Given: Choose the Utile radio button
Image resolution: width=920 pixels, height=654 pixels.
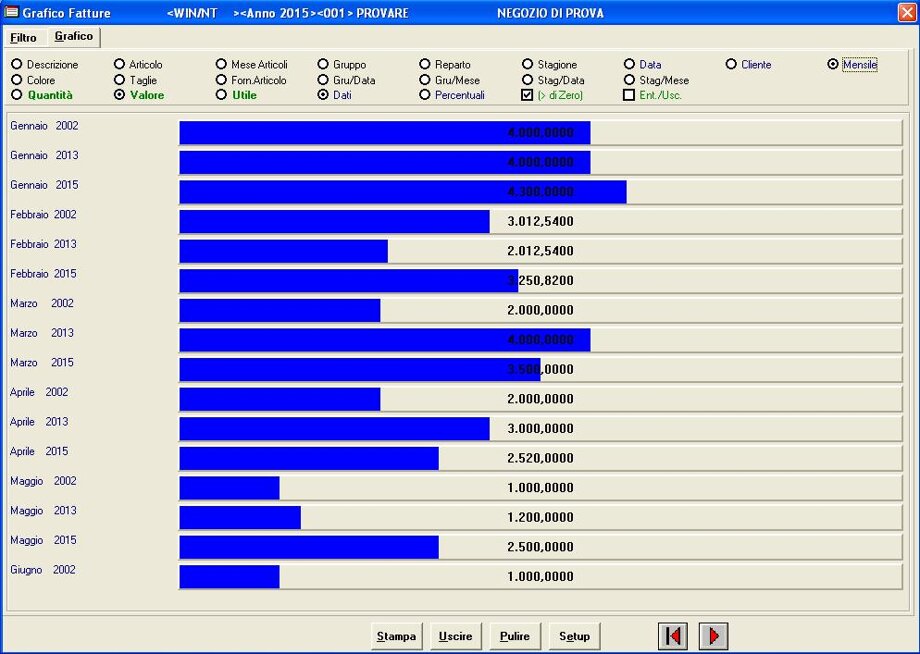Looking at the screenshot, I should point(221,95).
